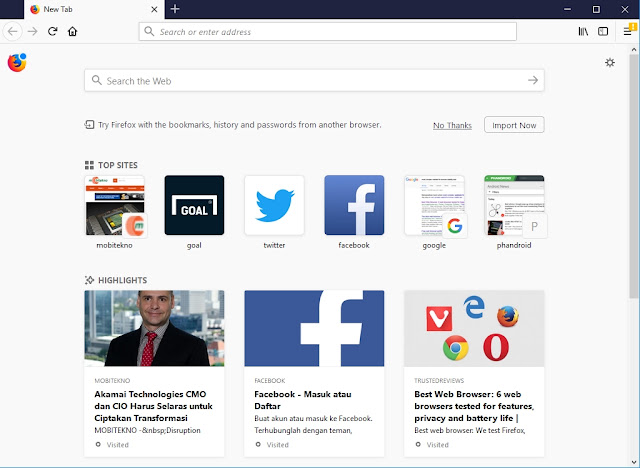Image resolution: width=640 pixels, height=468 pixels.
Task: Click the magnifier in address bar
Action: (149, 31)
